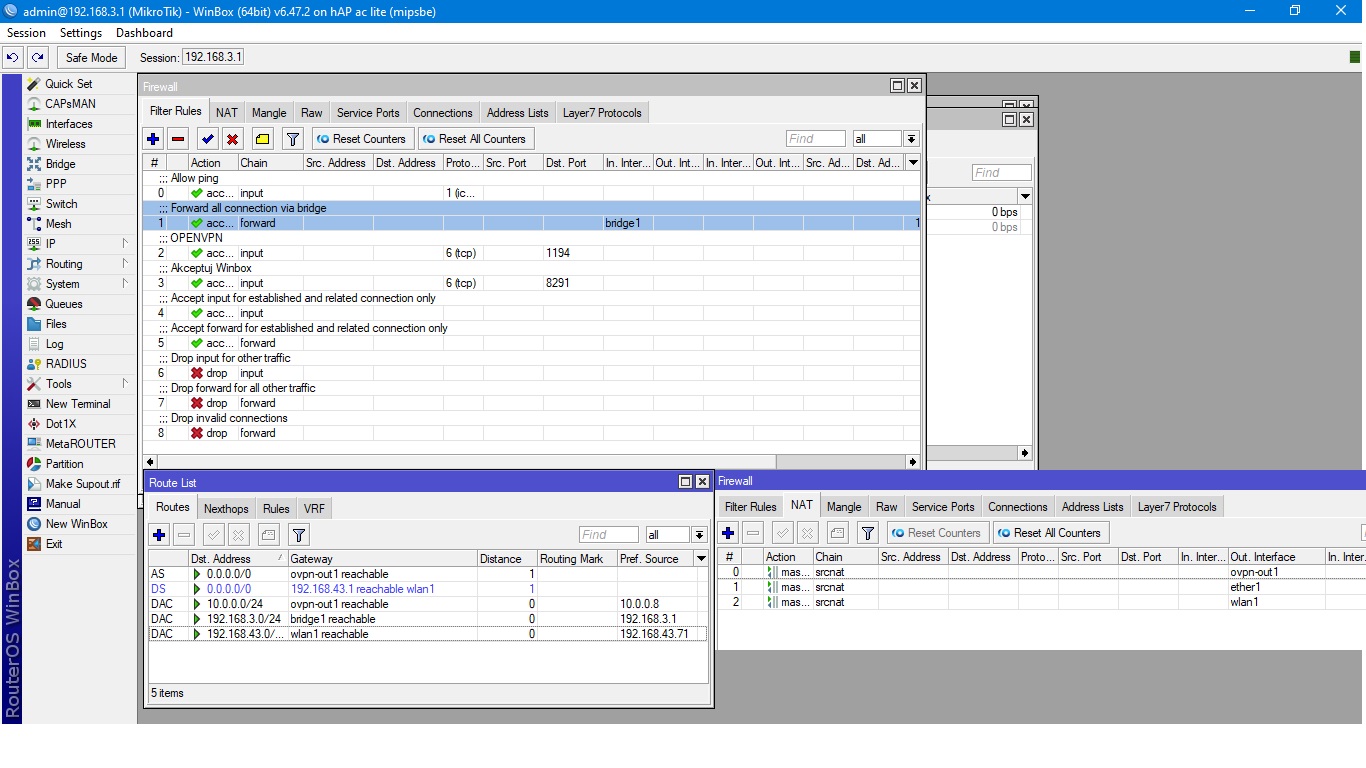1366x768 pixels.
Task: Click the red minus Remove rule icon
Action: [178, 139]
